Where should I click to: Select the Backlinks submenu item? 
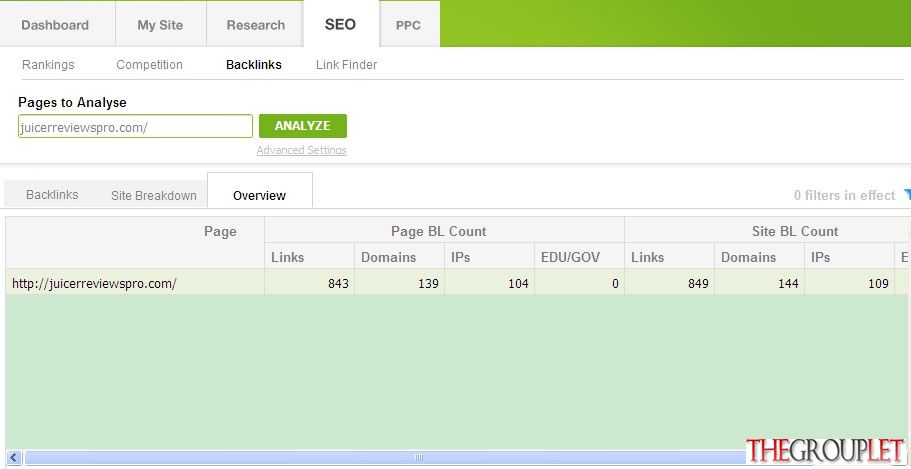pos(254,65)
